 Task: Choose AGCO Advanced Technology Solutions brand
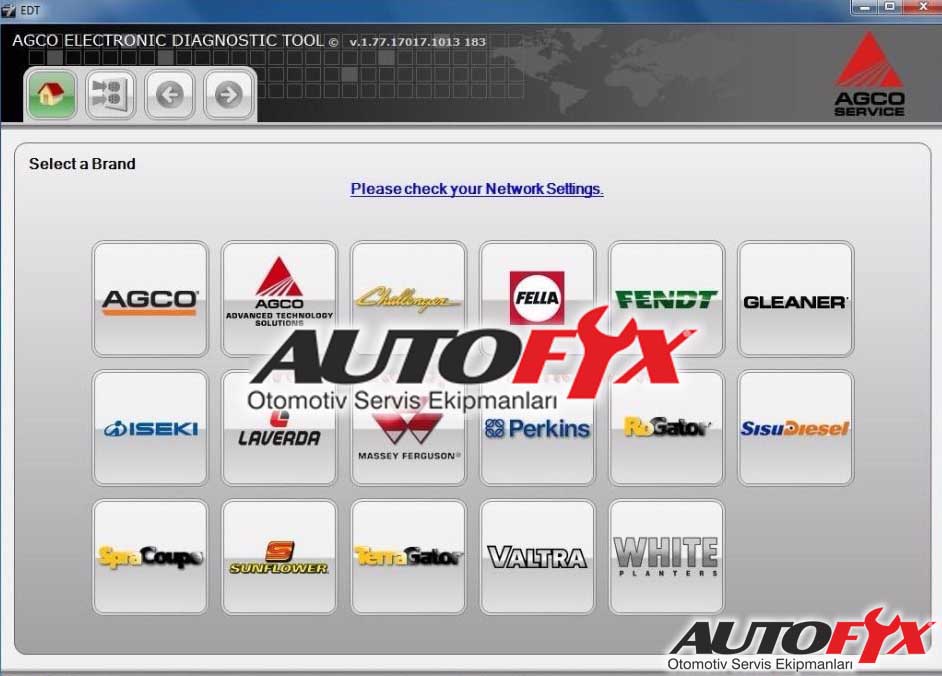279,299
